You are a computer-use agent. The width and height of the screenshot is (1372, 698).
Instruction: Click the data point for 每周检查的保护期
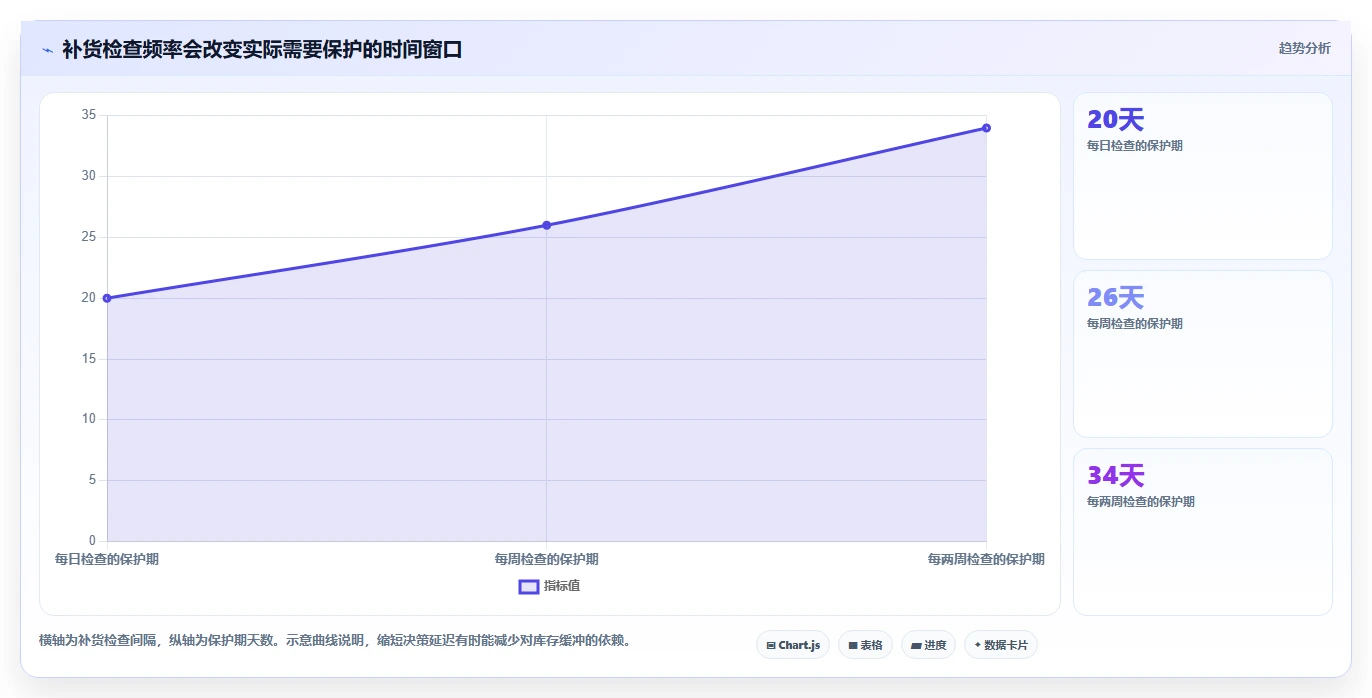coord(546,225)
